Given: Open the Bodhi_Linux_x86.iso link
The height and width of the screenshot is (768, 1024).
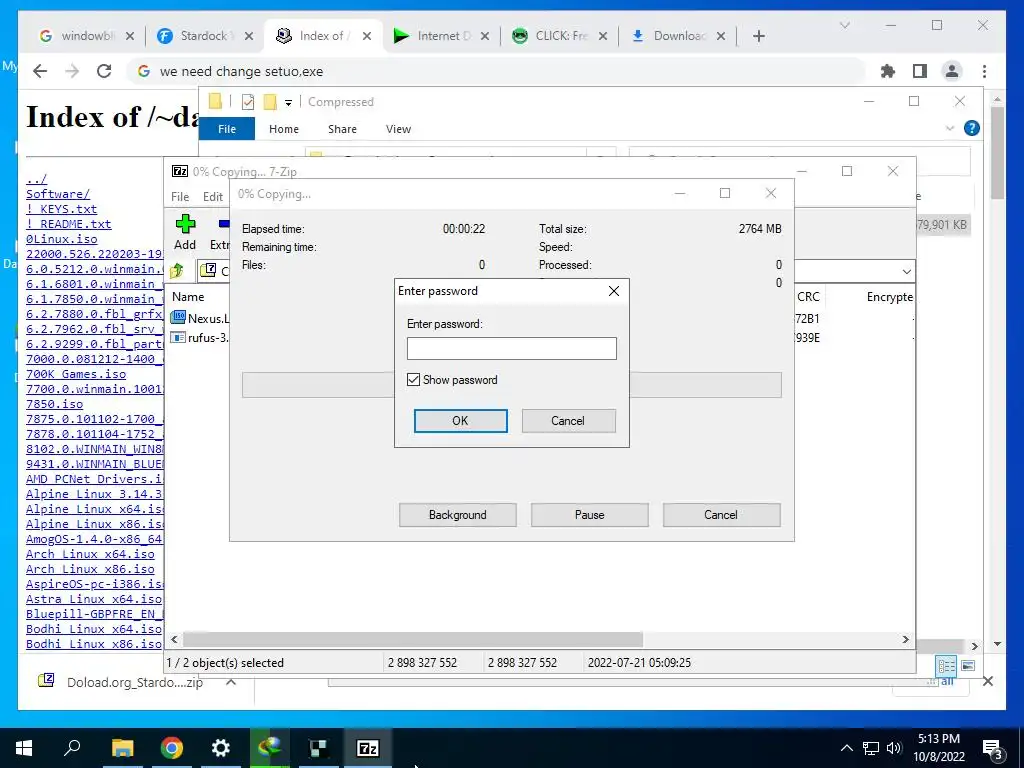Looking at the screenshot, I should [x=93, y=644].
